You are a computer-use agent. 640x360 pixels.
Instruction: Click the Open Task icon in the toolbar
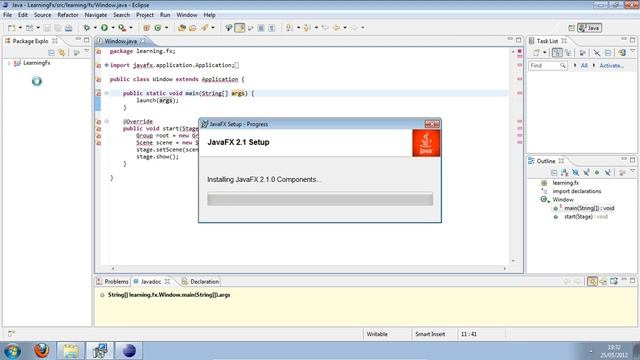tap(193, 28)
